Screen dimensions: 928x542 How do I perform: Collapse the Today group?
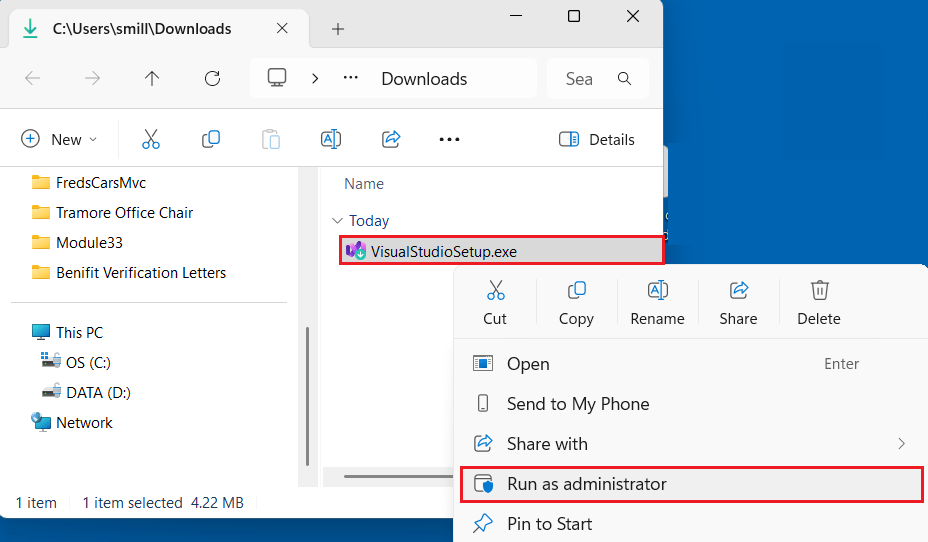337,221
